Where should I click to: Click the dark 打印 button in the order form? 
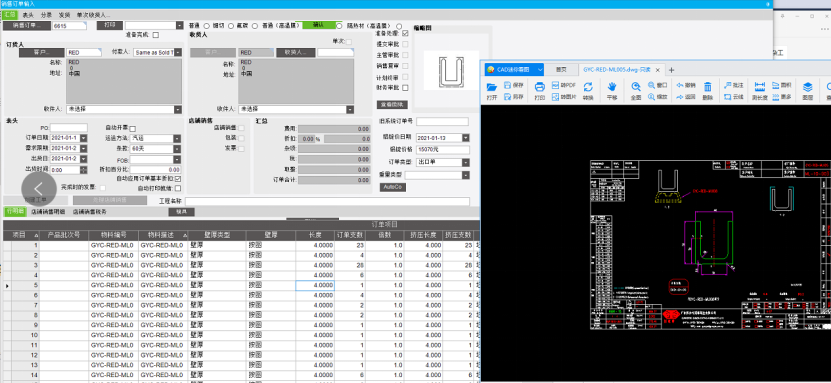click(110, 25)
